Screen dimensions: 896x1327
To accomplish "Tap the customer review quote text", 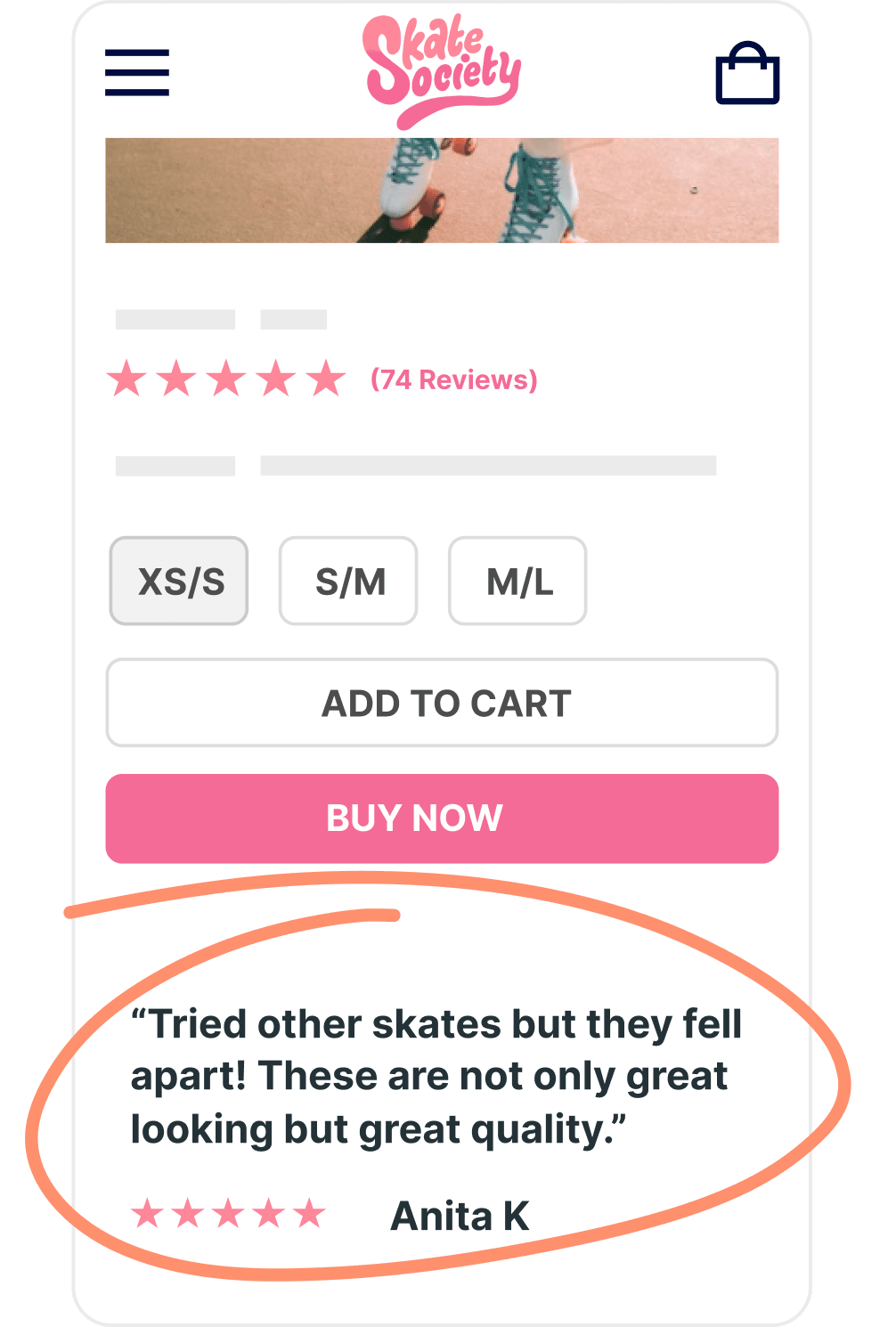I will (x=436, y=1077).
